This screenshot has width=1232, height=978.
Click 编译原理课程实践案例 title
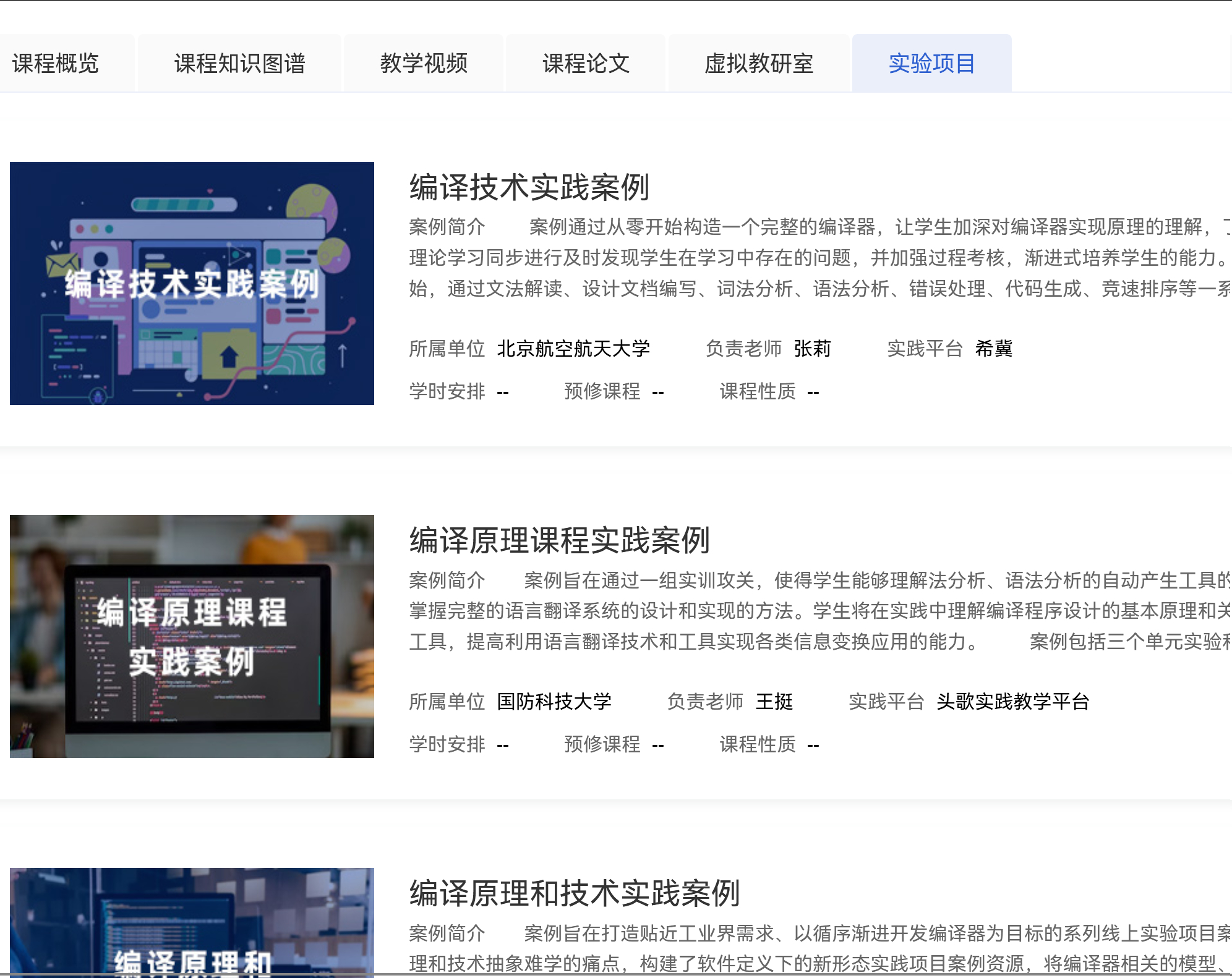point(559,540)
